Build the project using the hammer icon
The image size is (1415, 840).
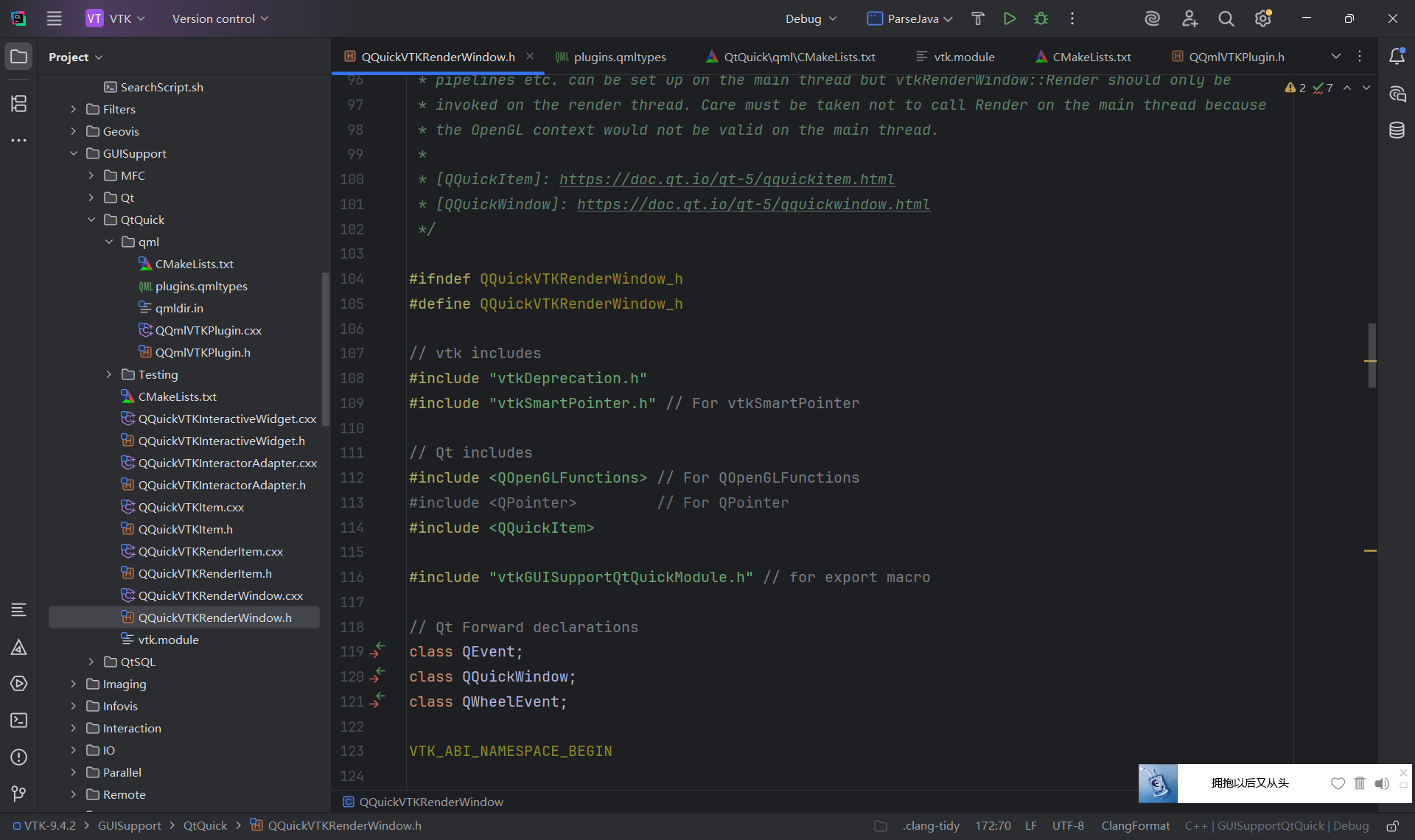tap(977, 18)
